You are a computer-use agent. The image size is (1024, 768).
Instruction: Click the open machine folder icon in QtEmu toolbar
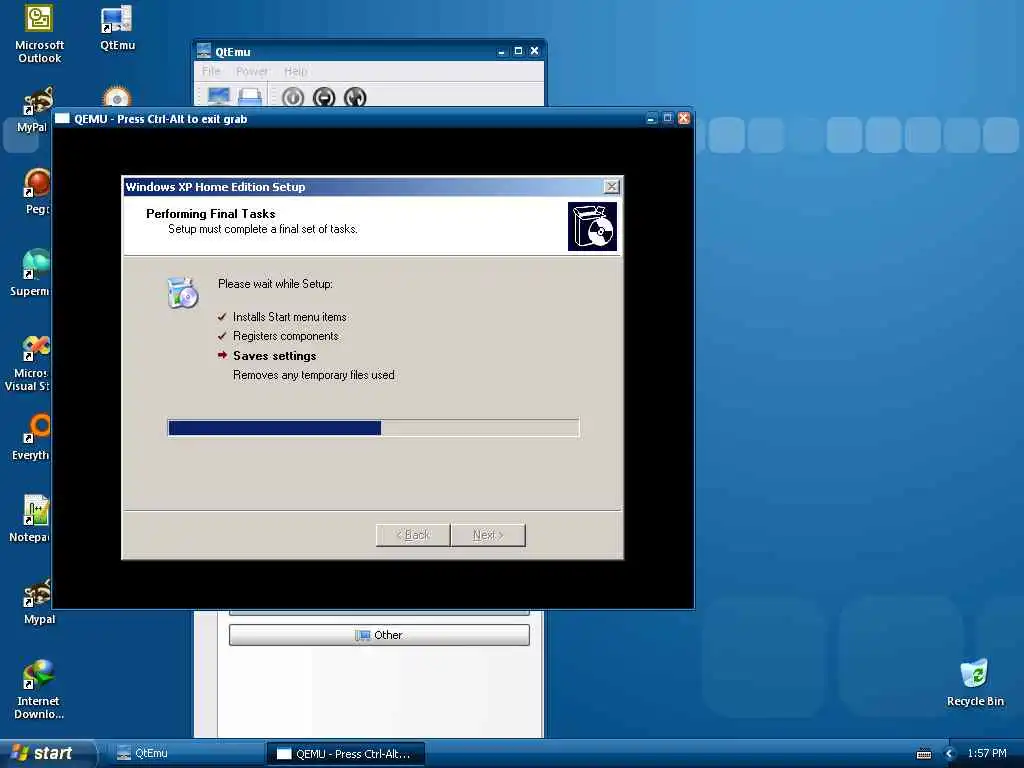point(250,97)
